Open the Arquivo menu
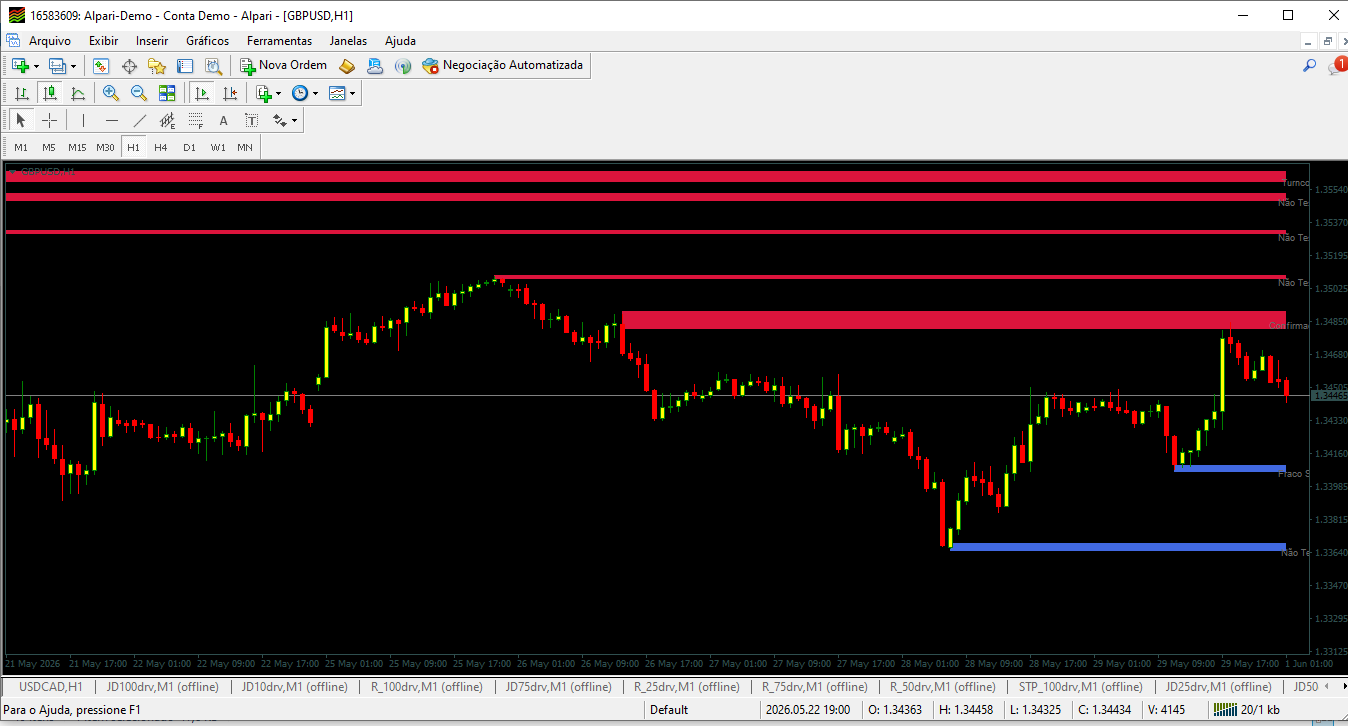Screen dimensions: 1348x726 click(50, 41)
